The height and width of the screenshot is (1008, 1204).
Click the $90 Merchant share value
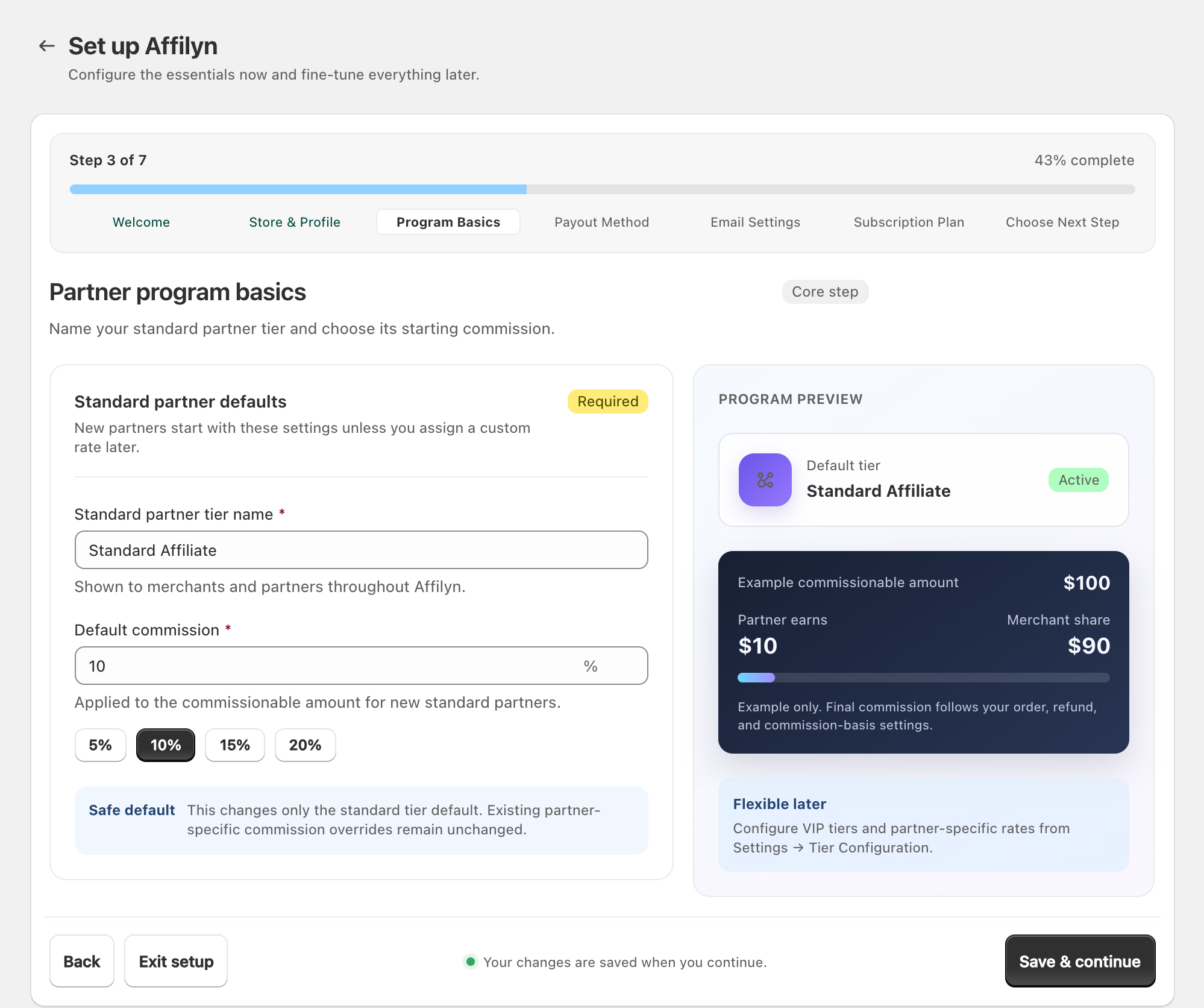1089,646
